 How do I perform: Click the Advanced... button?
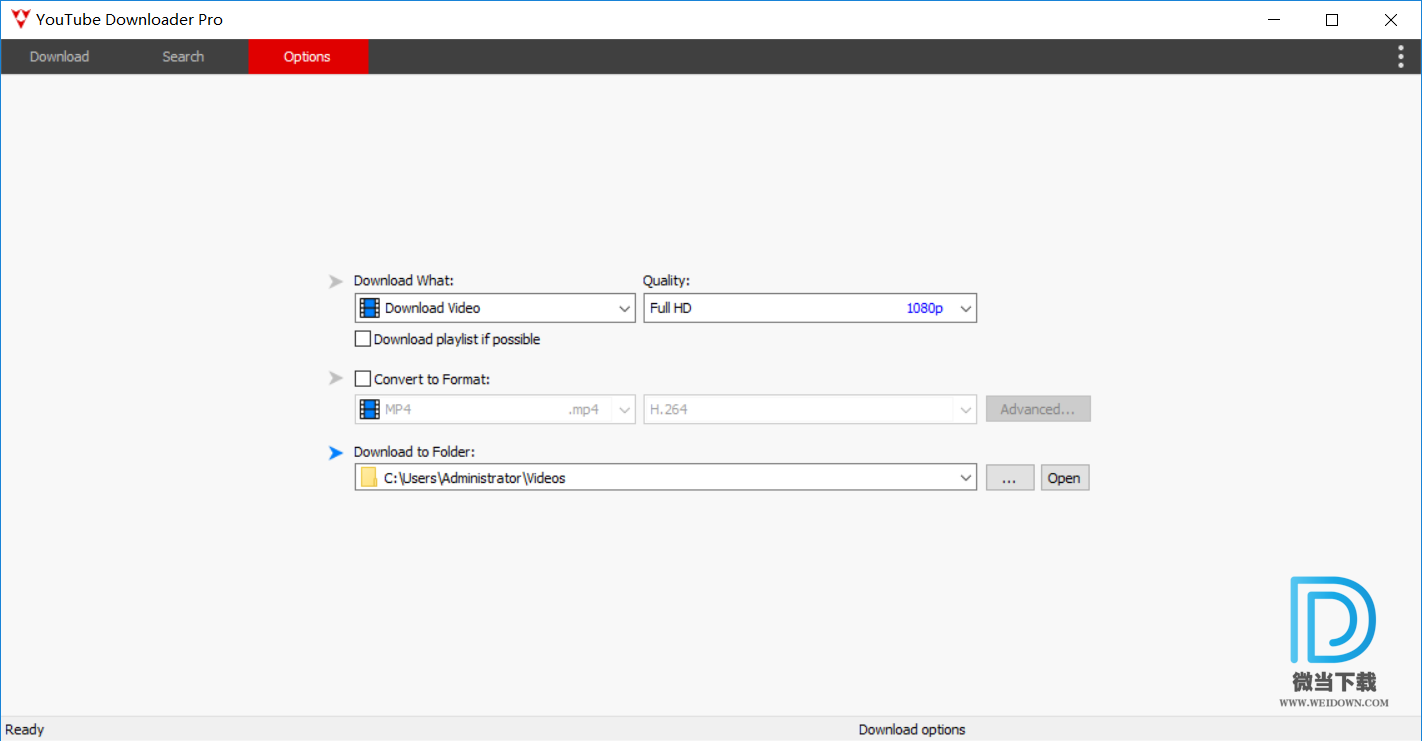coord(1038,409)
